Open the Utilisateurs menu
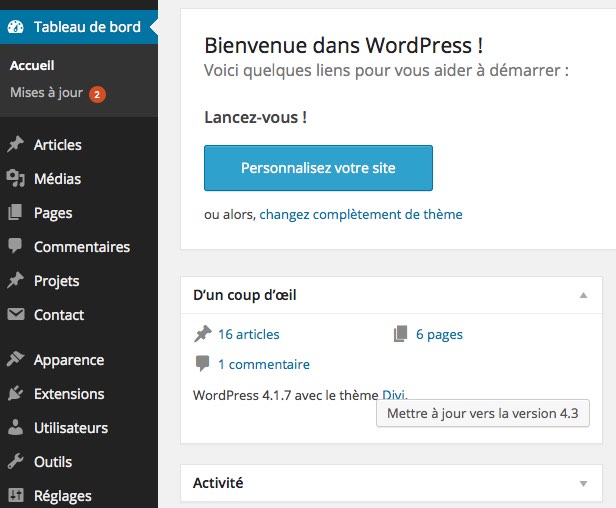 (79, 428)
